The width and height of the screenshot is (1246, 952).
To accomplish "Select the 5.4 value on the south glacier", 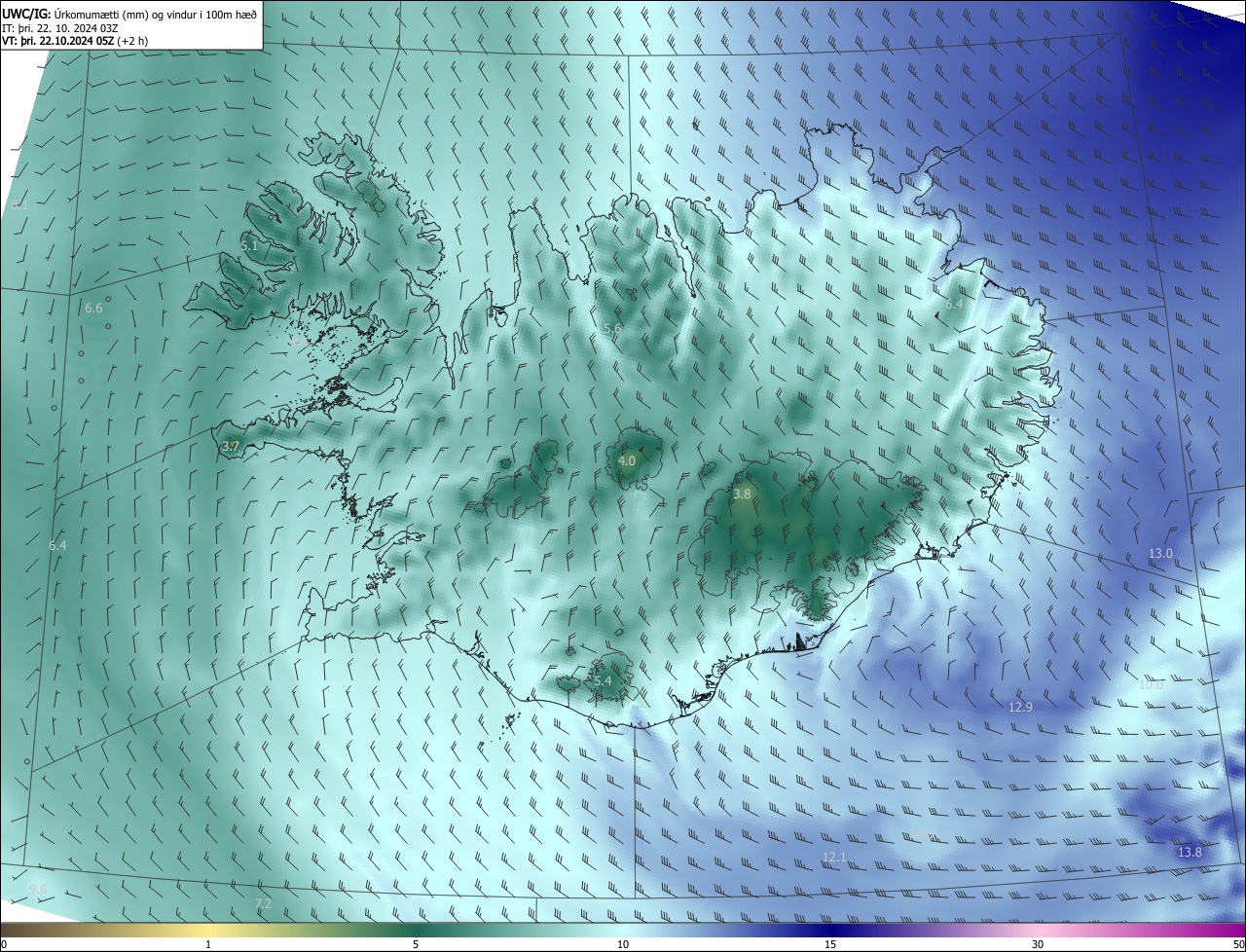I will click(603, 680).
